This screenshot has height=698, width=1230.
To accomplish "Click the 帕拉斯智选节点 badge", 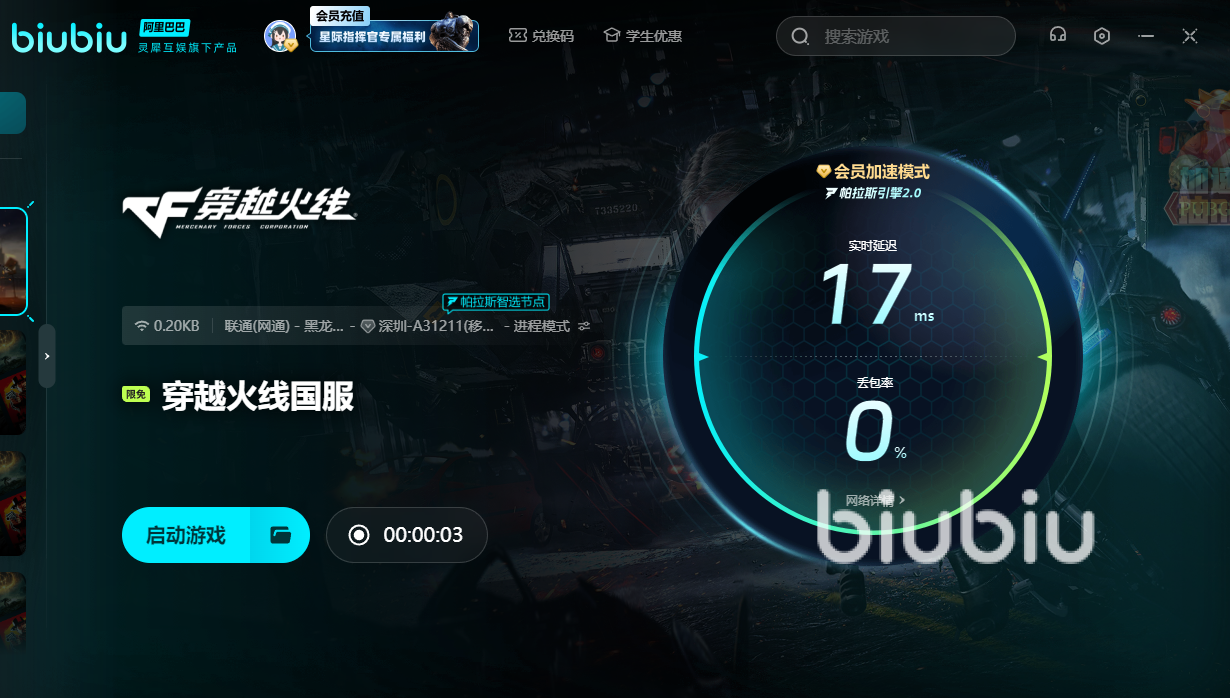I will 496,301.
